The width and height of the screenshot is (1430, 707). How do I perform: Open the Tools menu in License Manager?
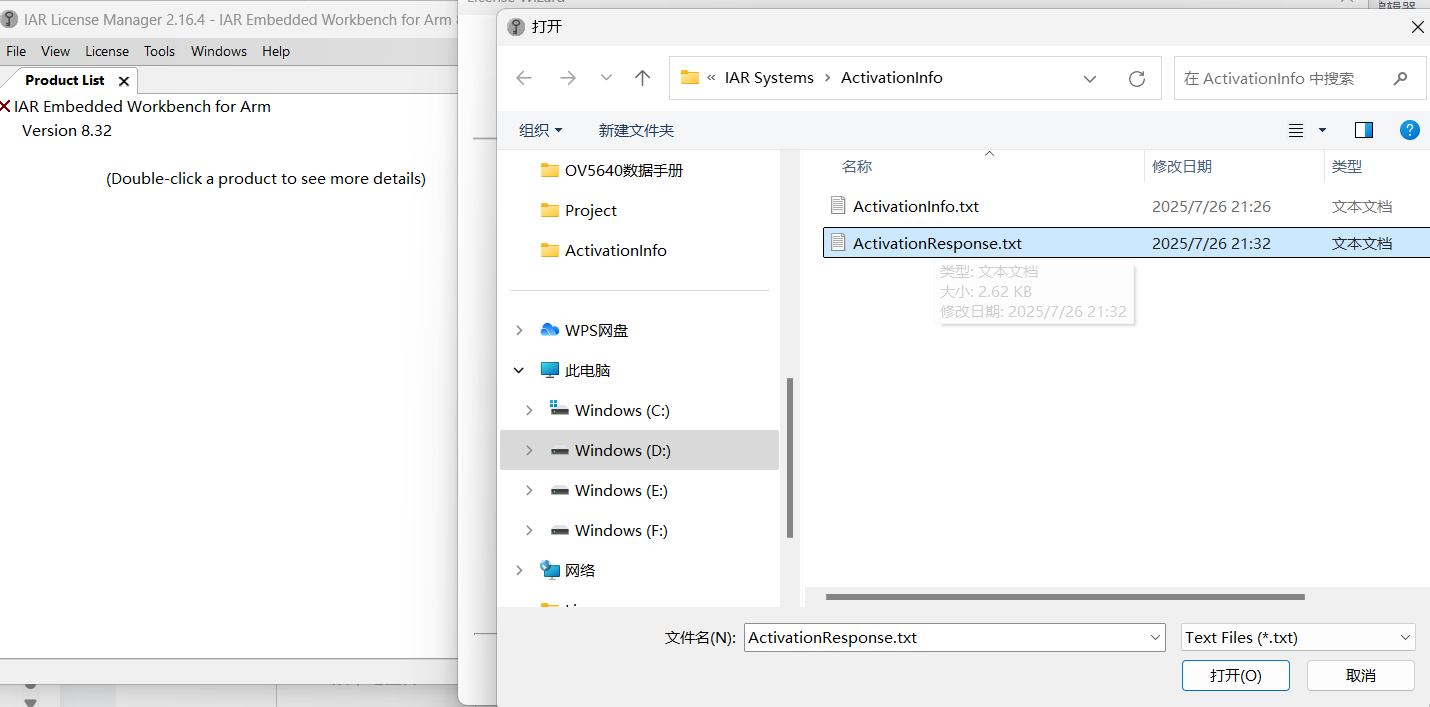tap(159, 51)
